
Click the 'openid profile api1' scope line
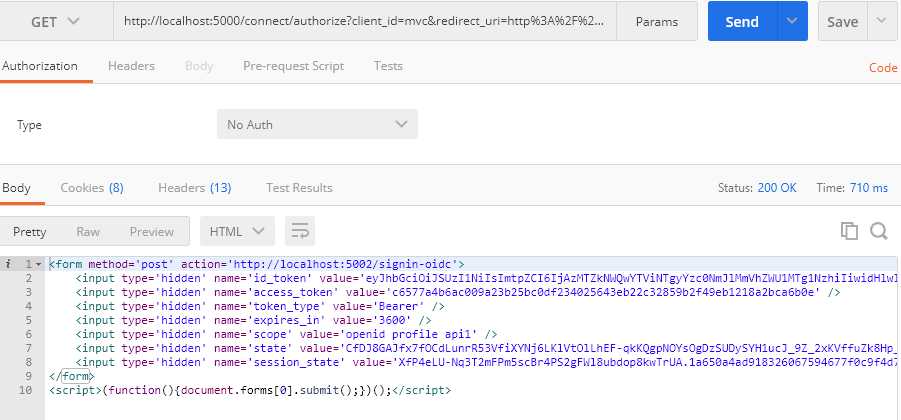point(286,334)
